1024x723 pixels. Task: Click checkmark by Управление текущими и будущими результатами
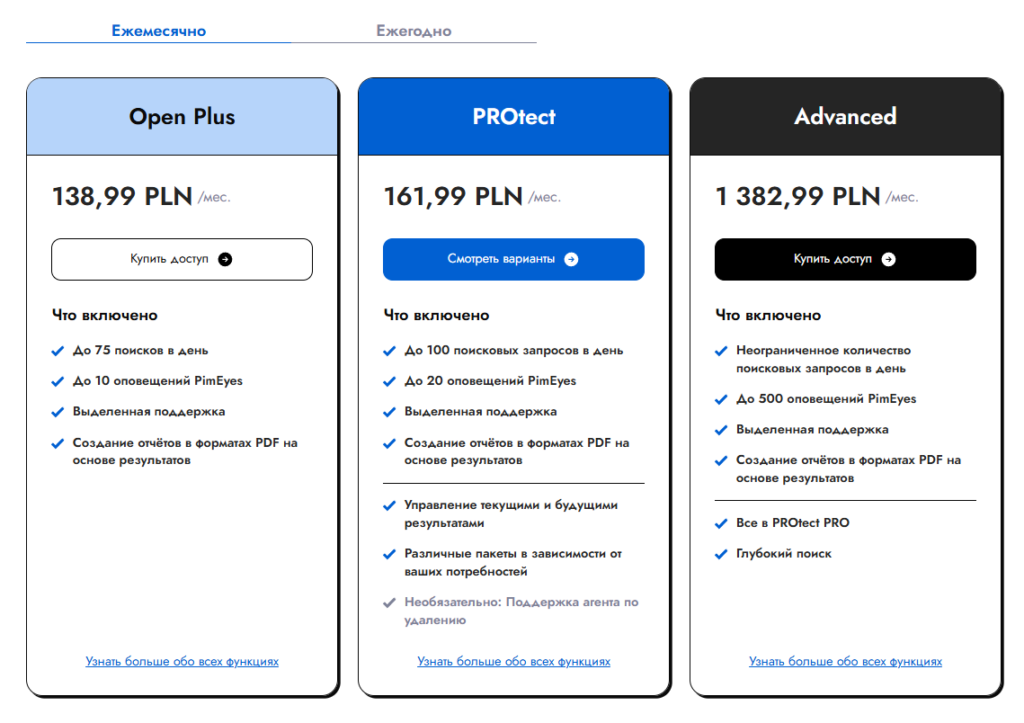389,506
